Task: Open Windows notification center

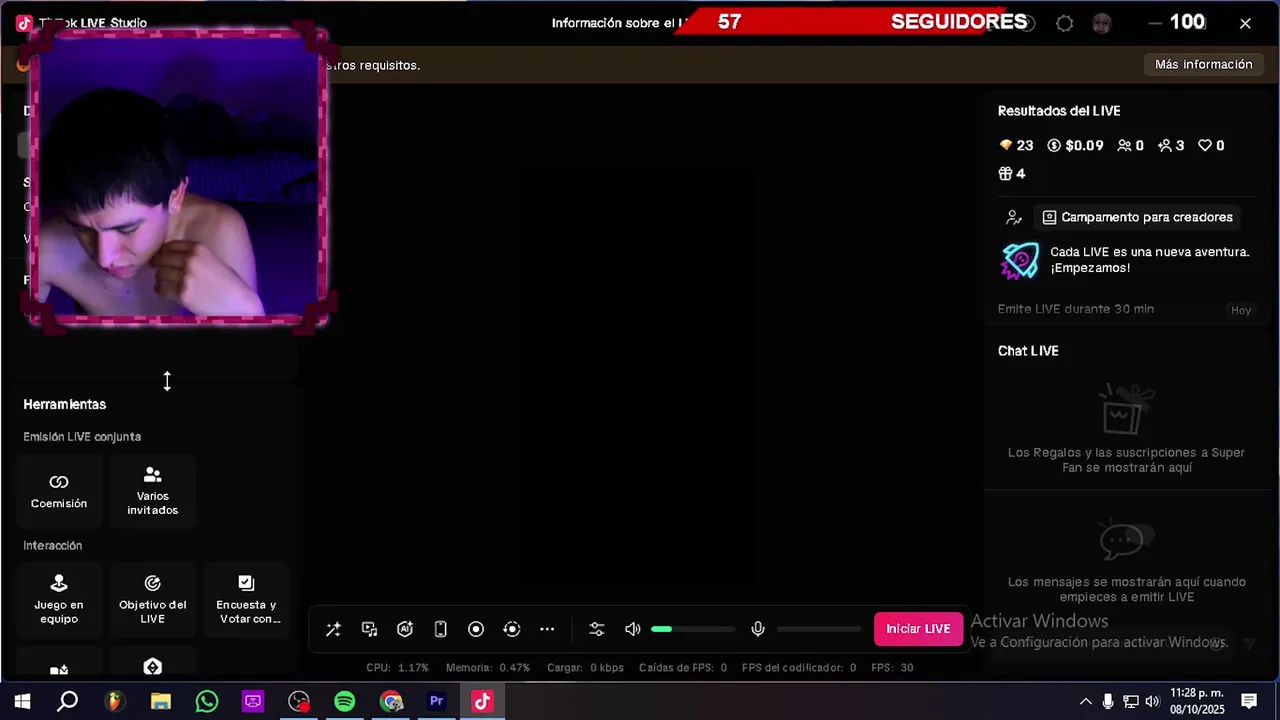Action: [x=1249, y=702]
